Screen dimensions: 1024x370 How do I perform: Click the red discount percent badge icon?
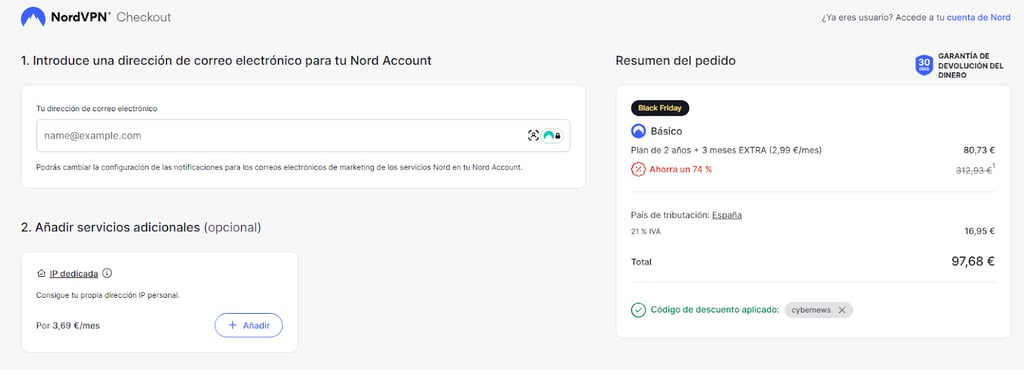pyautogui.click(x=638, y=169)
